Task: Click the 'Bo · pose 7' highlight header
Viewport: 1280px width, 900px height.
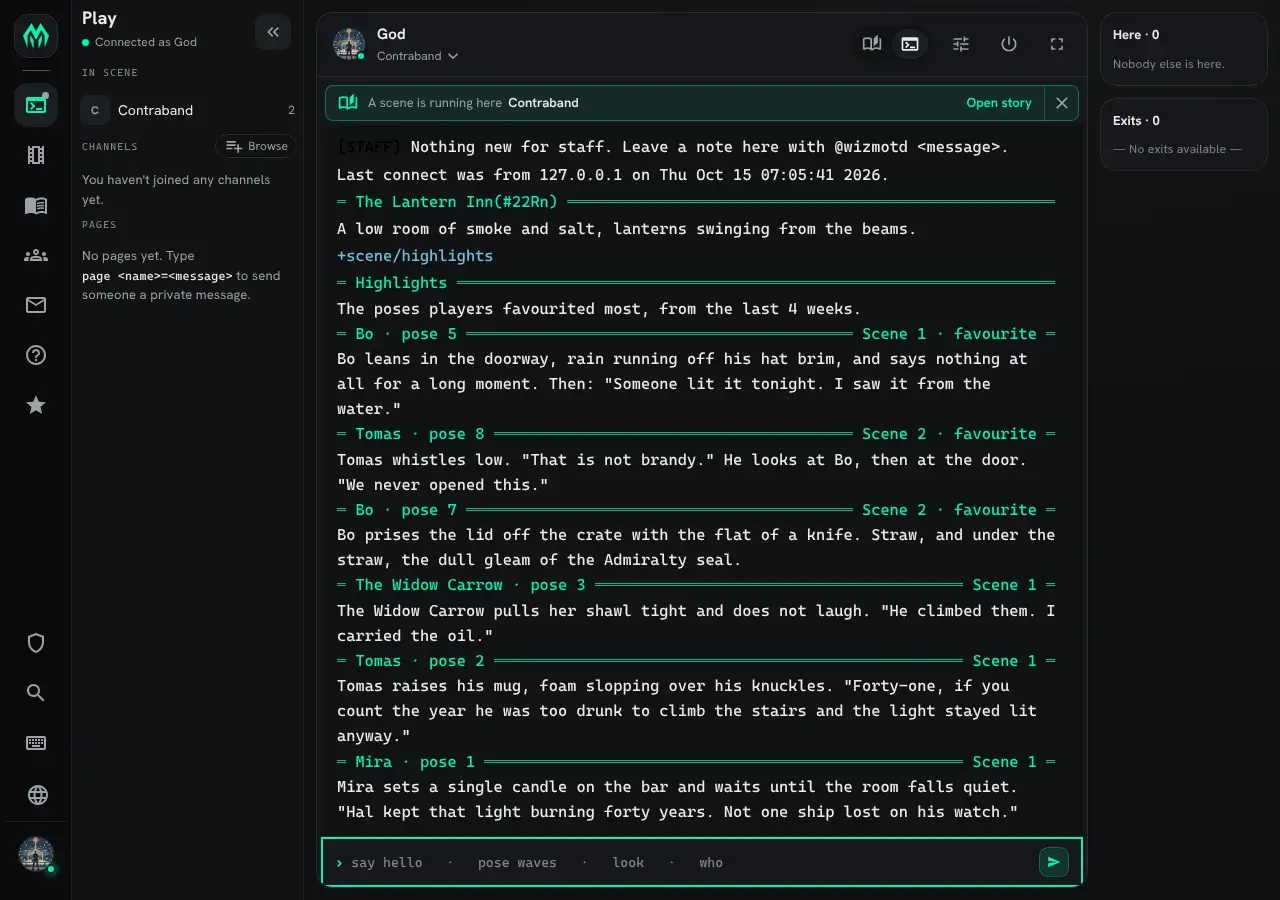Action: (406, 510)
